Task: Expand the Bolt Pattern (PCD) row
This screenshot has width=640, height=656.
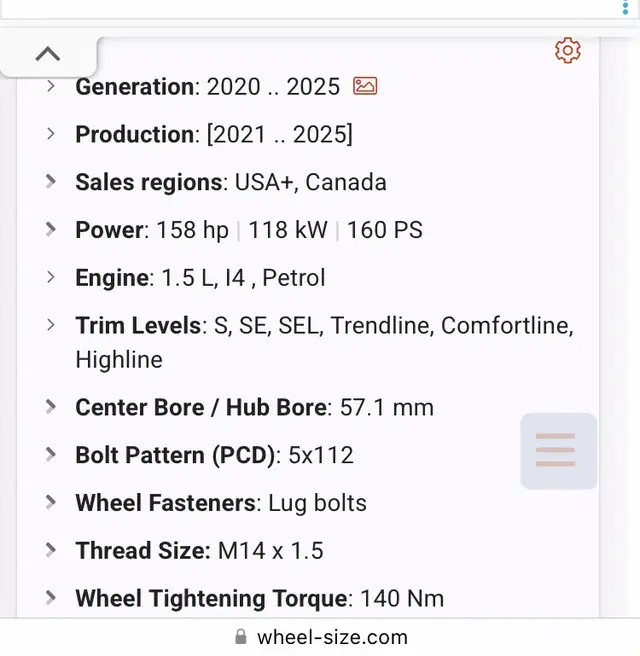Action: 51,455
